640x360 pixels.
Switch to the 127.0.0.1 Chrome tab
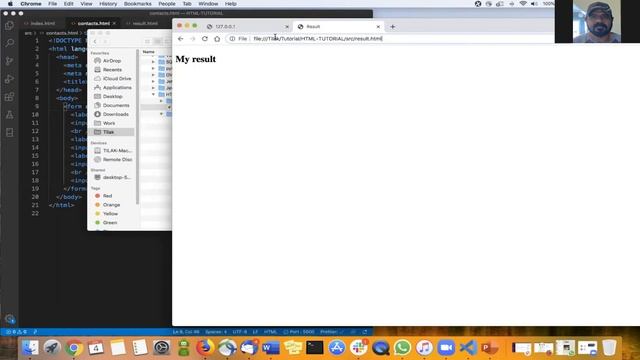[247, 27]
